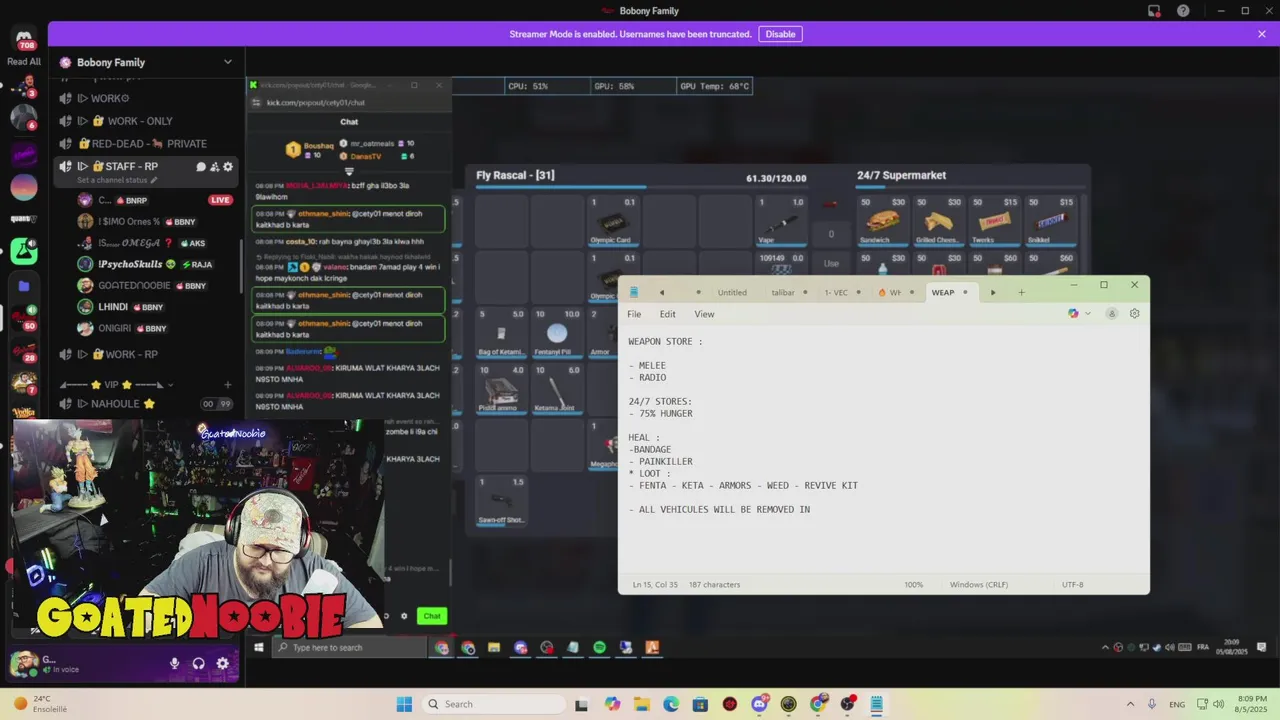The image size is (1280, 720).
Task: Place cursor after ALL VEHICULES WILL BE REMOVED IN
Action: coord(811,510)
